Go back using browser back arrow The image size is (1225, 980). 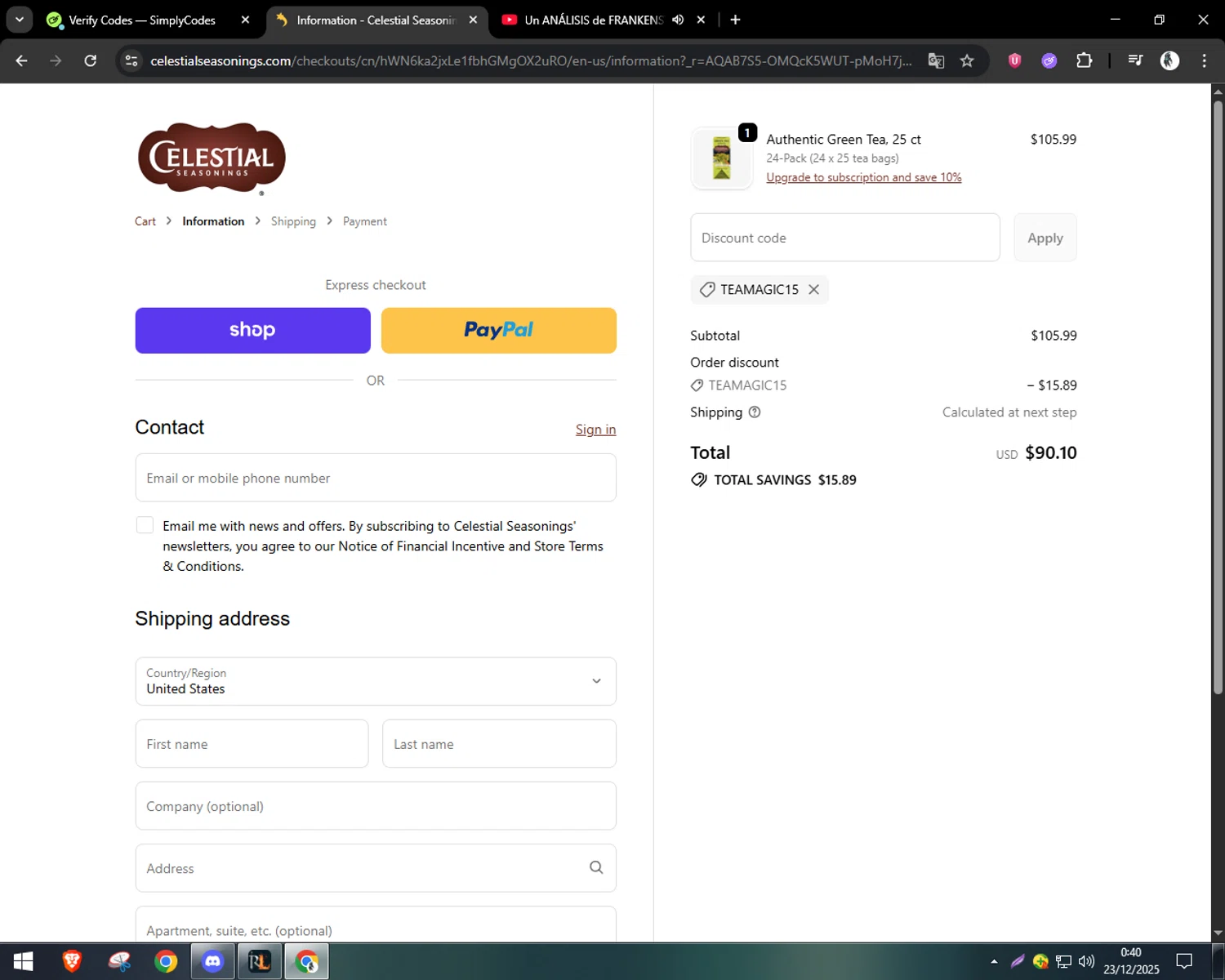[x=22, y=60]
